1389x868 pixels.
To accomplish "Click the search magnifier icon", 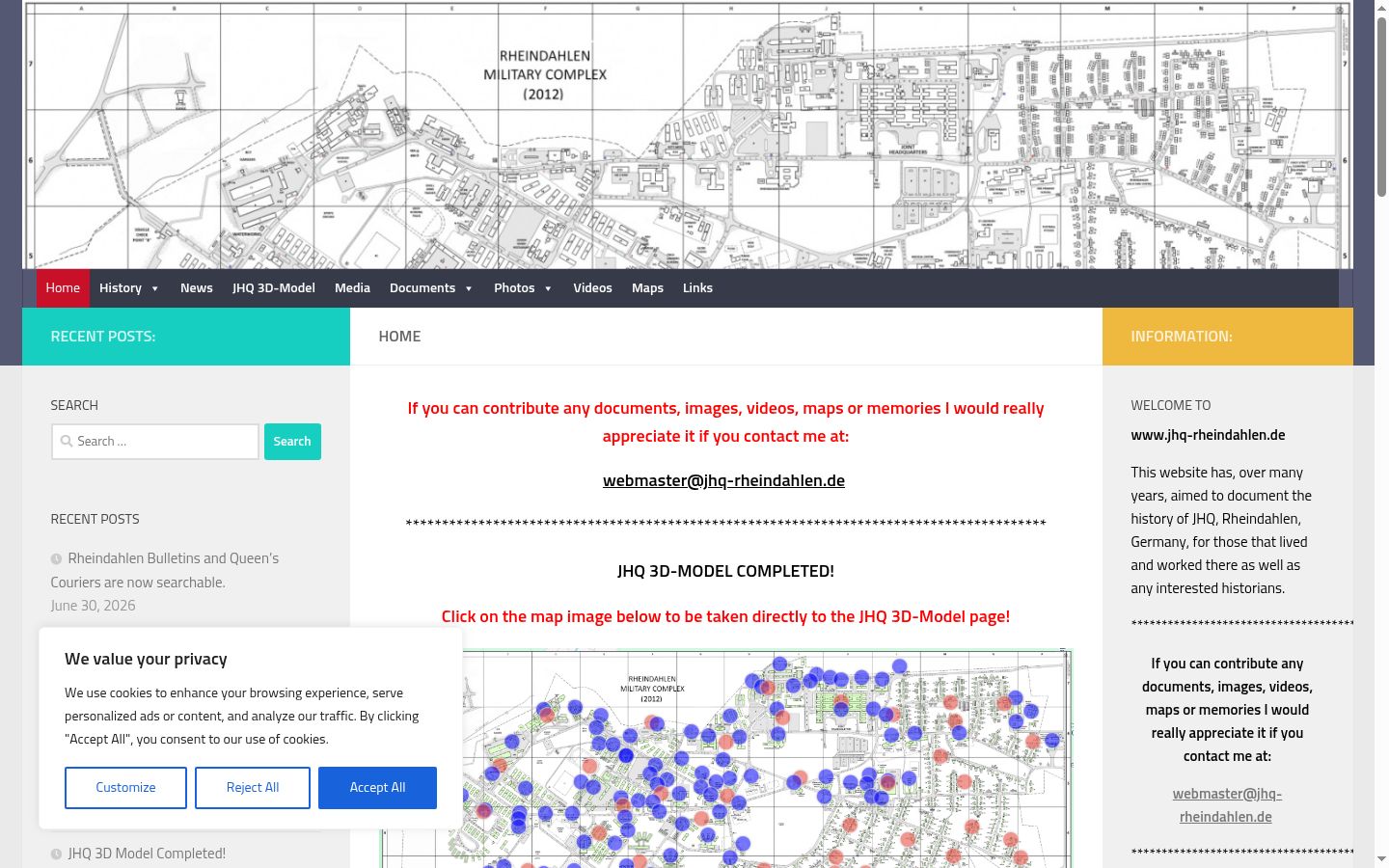I will click(x=67, y=442).
